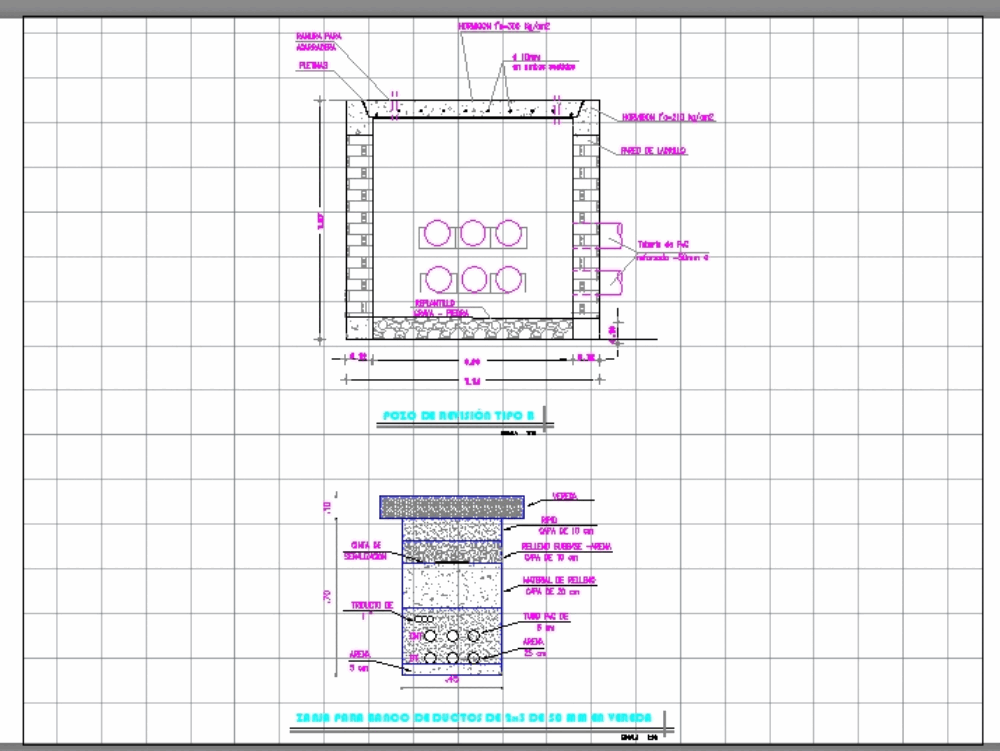Click the 'HORMIGON f'c=210 kg/cm2' annotation
The image size is (1000, 751).
click(x=668, y=117)
